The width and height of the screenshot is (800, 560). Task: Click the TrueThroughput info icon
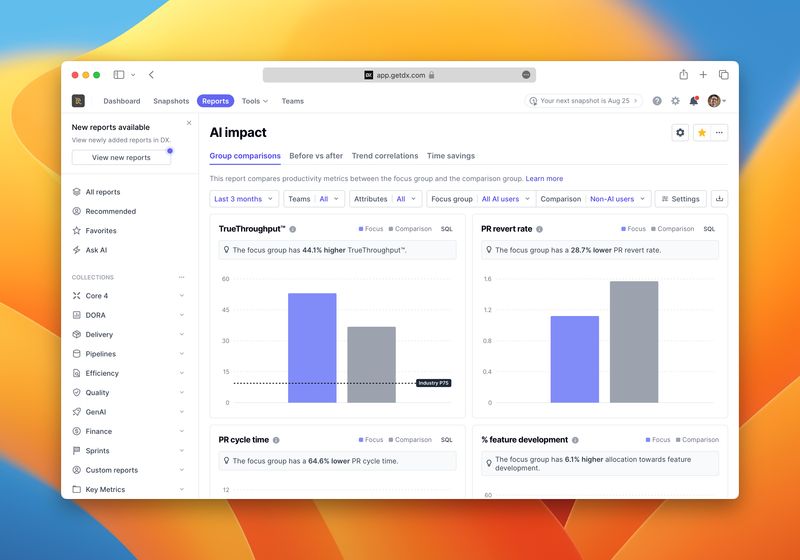(x=293, y=229)
